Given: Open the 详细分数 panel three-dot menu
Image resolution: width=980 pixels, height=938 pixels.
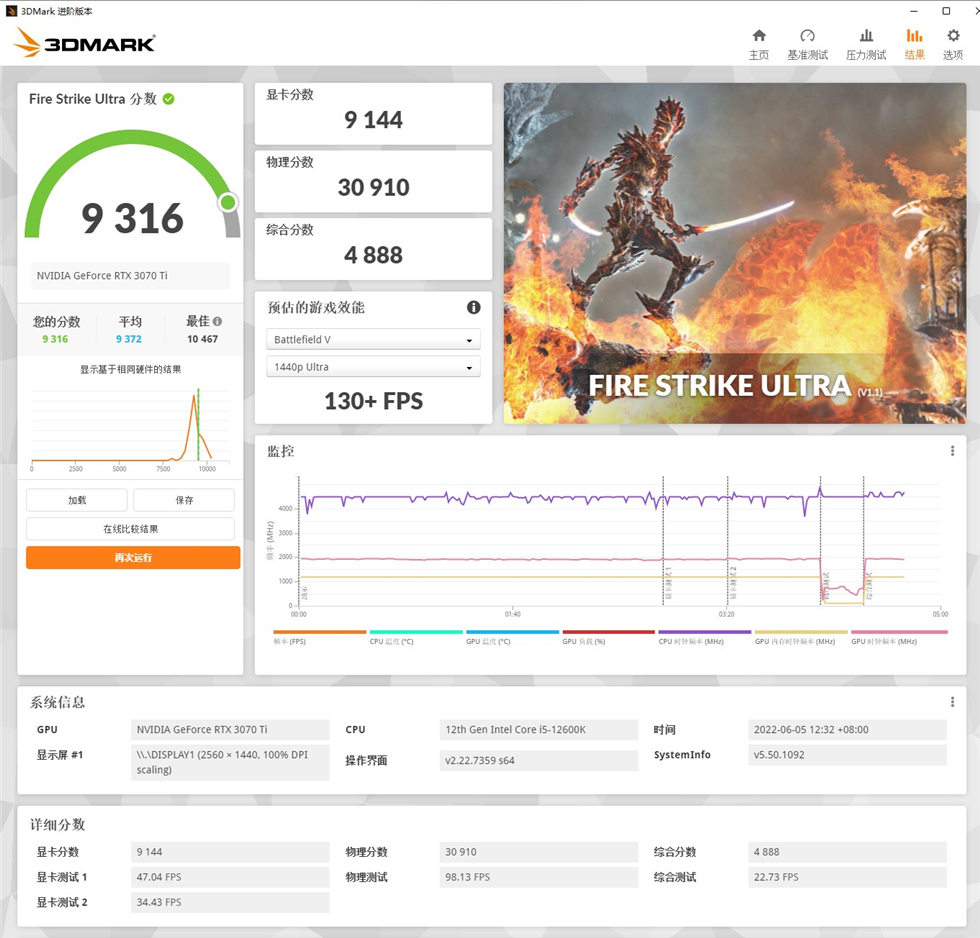Looking at the screenshot, I should point(953,823).
